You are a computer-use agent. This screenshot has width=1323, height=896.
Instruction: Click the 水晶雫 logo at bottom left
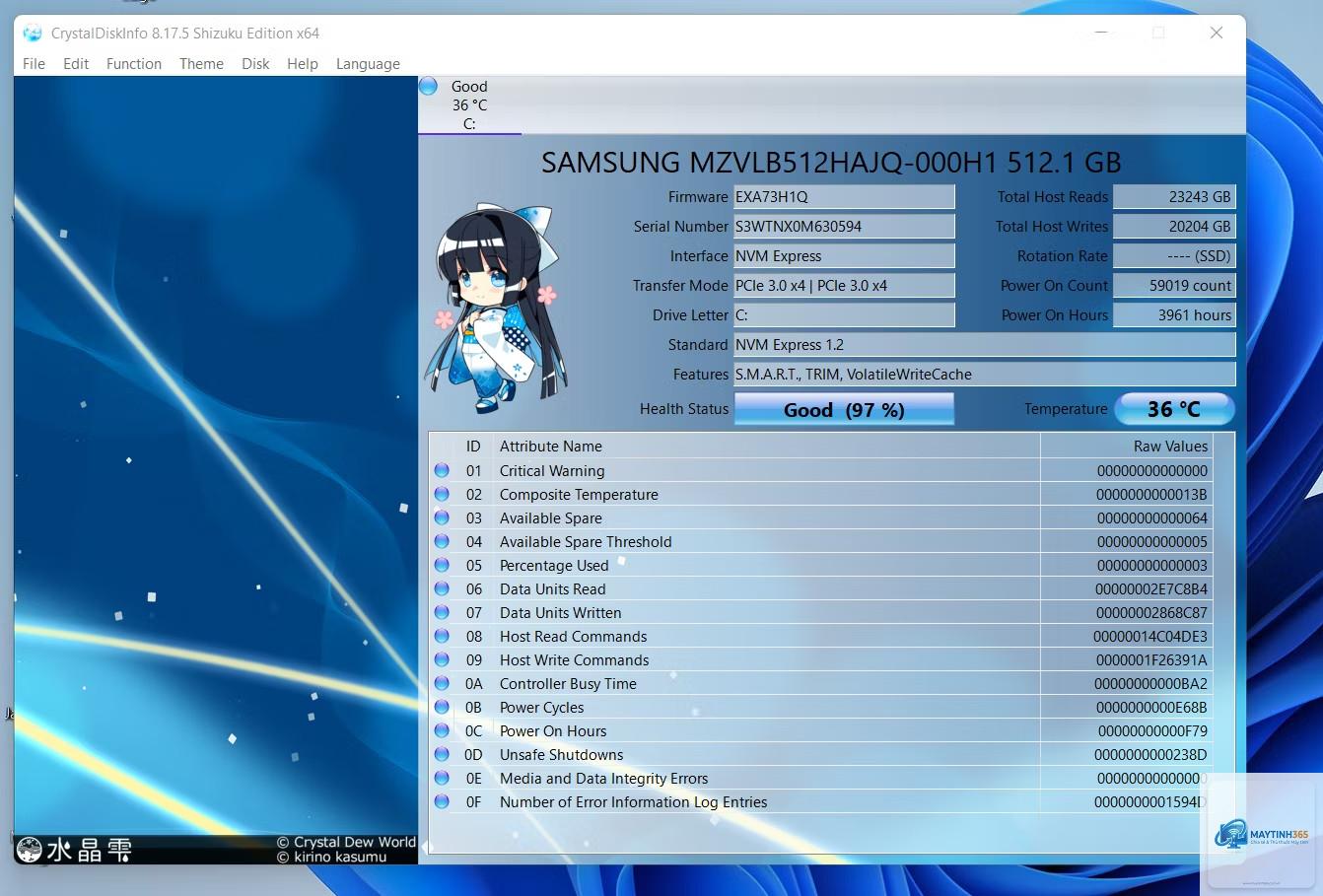tap(75, 850)
